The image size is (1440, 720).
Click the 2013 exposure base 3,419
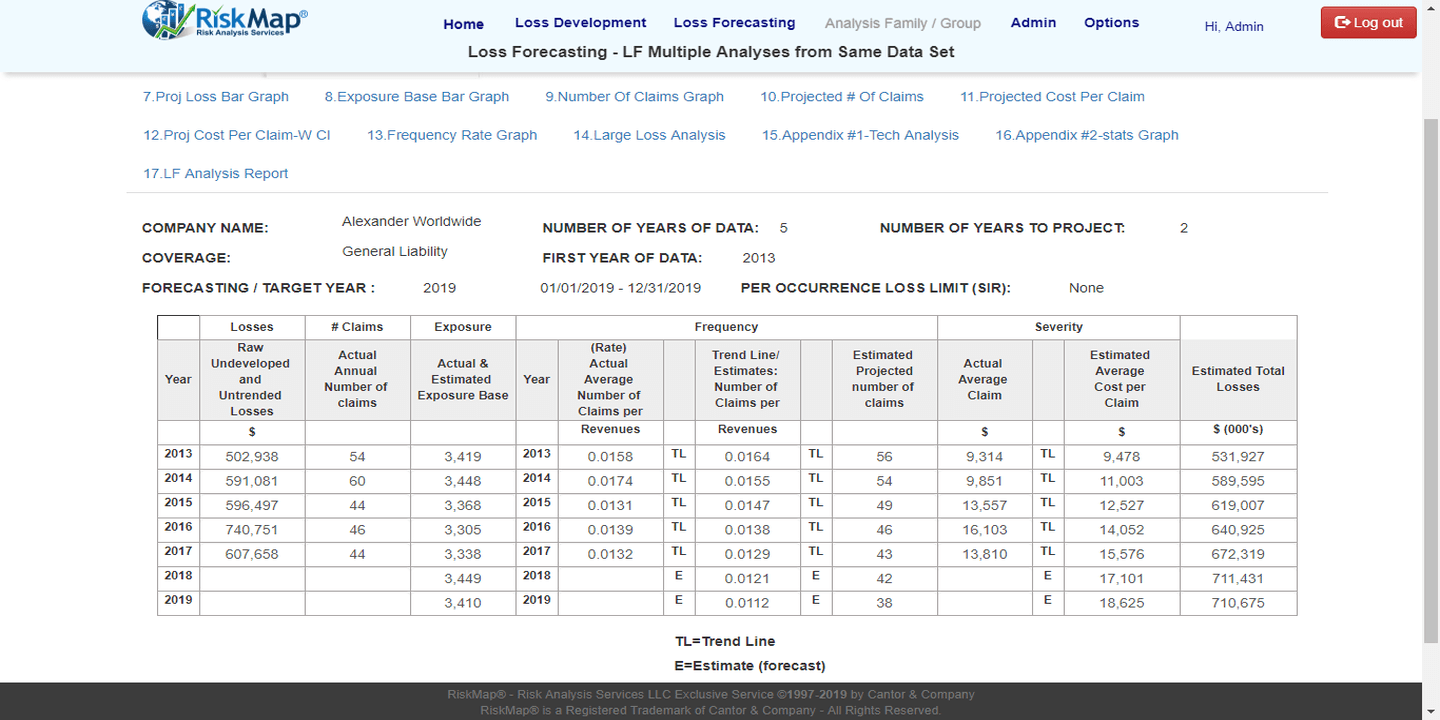pyautogui.click(x=463, y=457)
